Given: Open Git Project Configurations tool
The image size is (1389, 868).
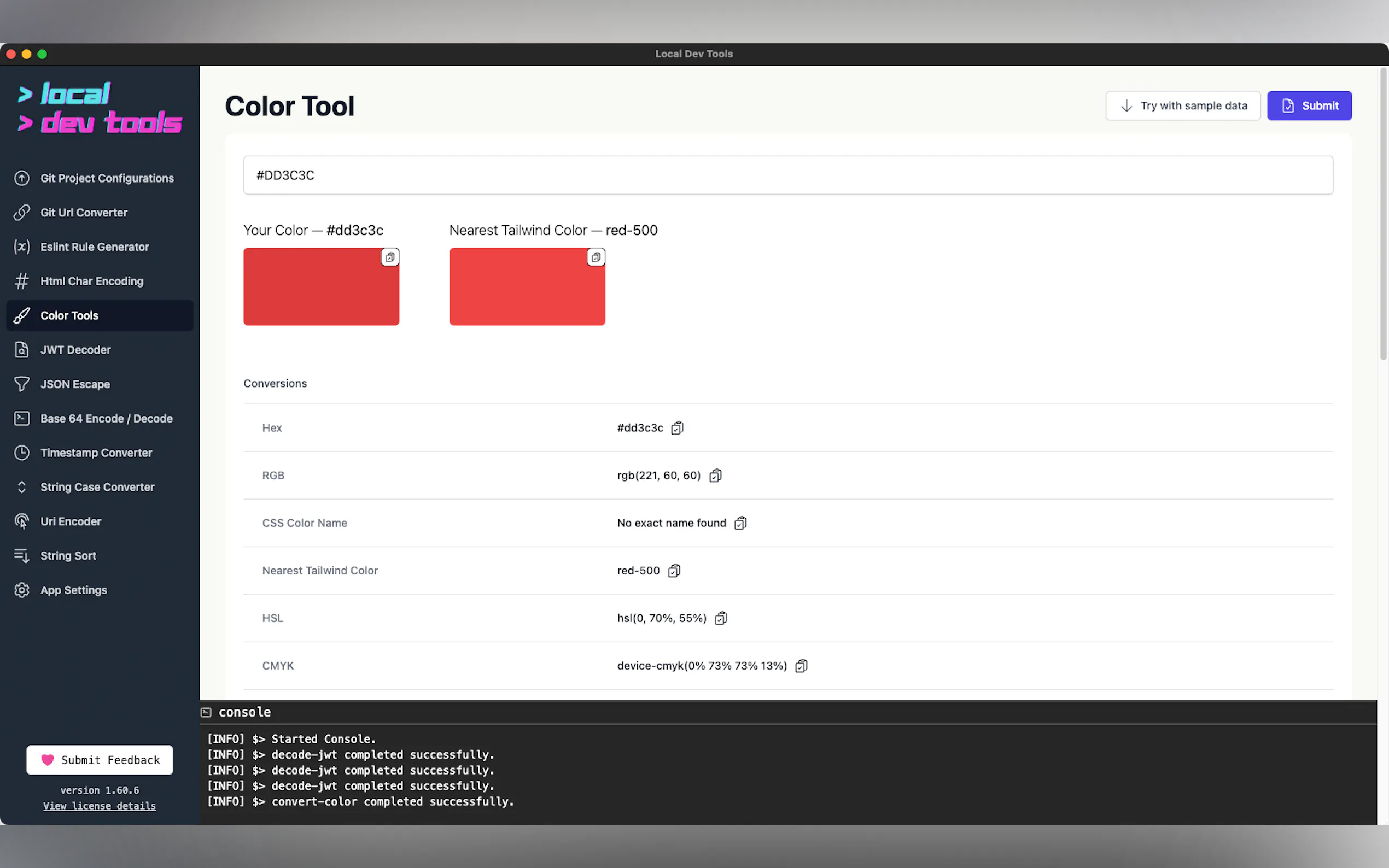Looking at the screenshot, I should tap(100, 178).
